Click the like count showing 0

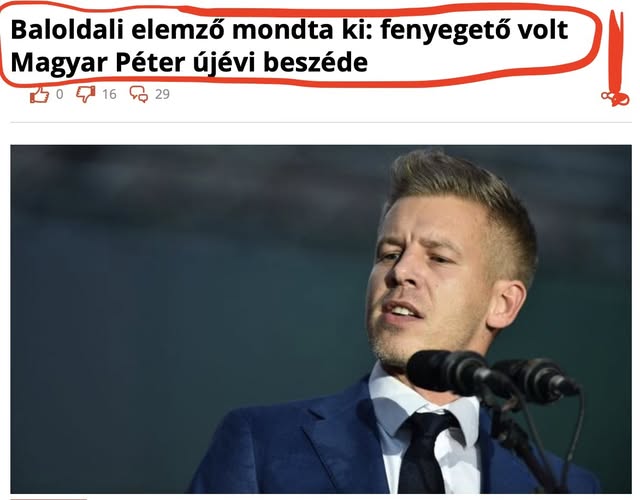[x=60, y=94]
